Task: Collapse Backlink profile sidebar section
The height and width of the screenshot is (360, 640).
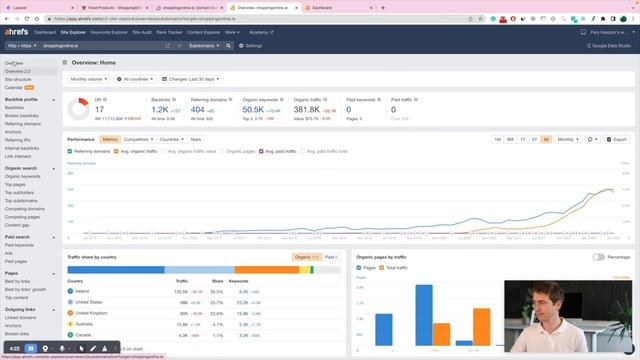Action: click(x=53, y=100)
